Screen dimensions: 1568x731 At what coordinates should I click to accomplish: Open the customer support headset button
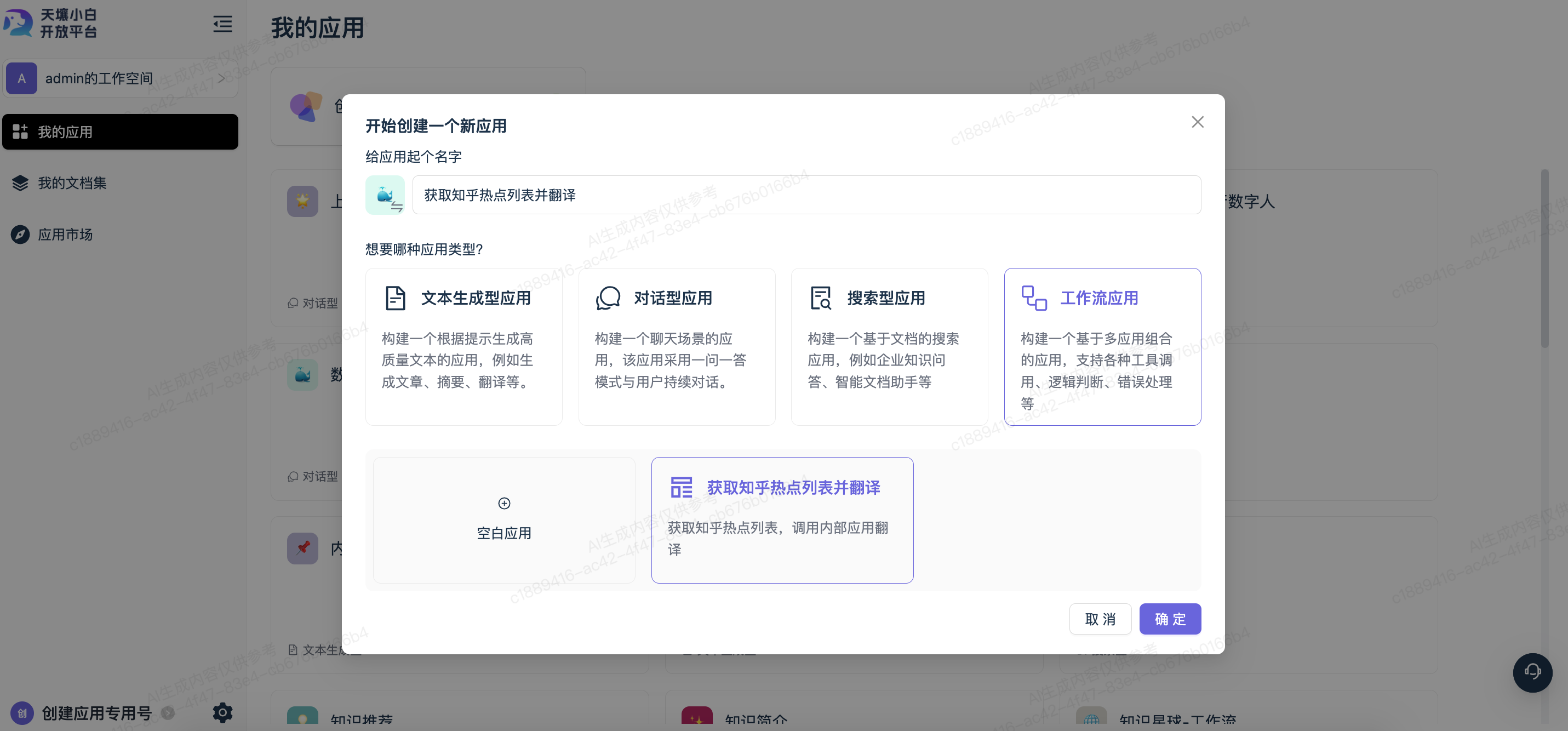[x=1532, y=672]
